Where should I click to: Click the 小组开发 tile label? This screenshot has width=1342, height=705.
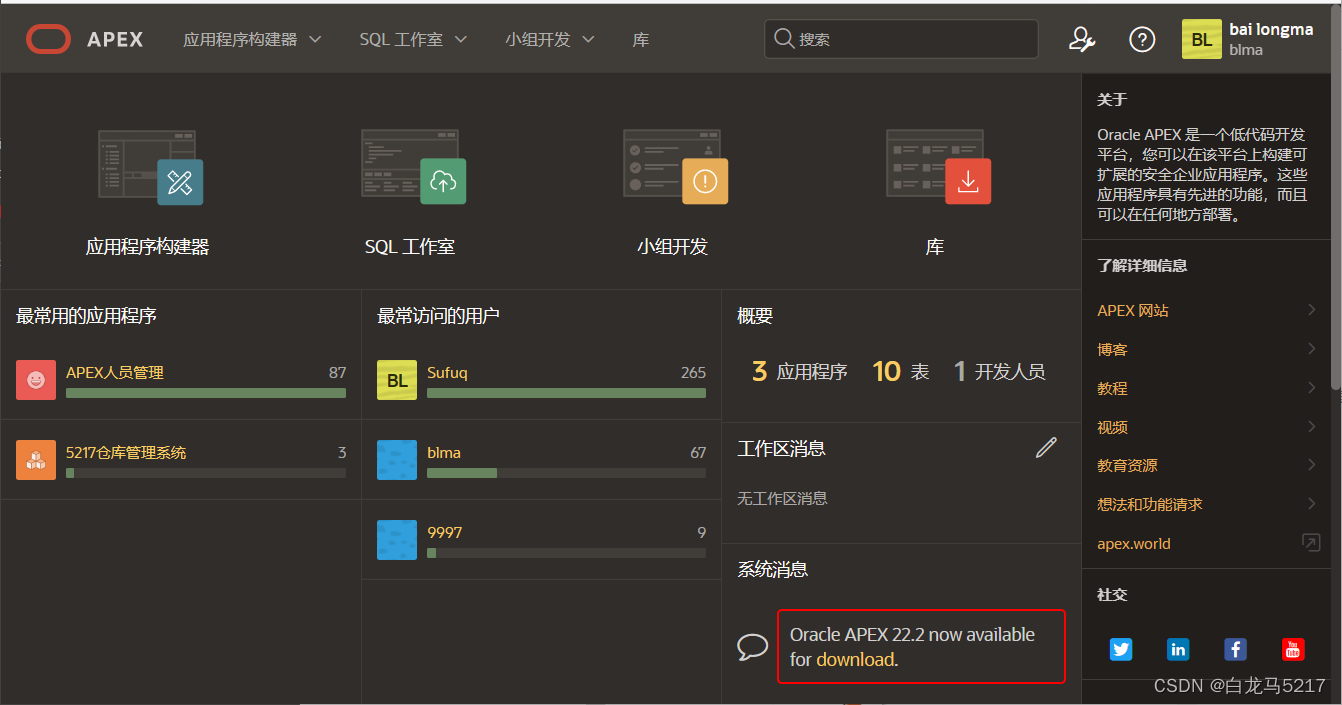pos(673,246)
